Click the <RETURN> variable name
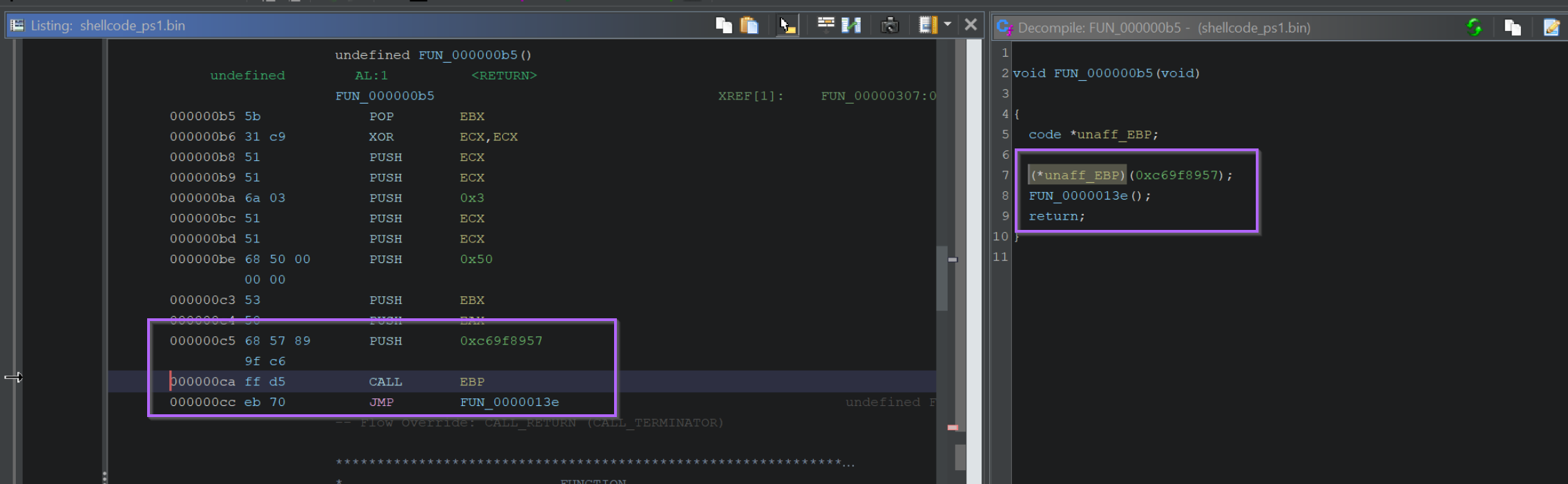Image resolution: width=1568 pixels, height=484 pixels. (x=504, y=75)
